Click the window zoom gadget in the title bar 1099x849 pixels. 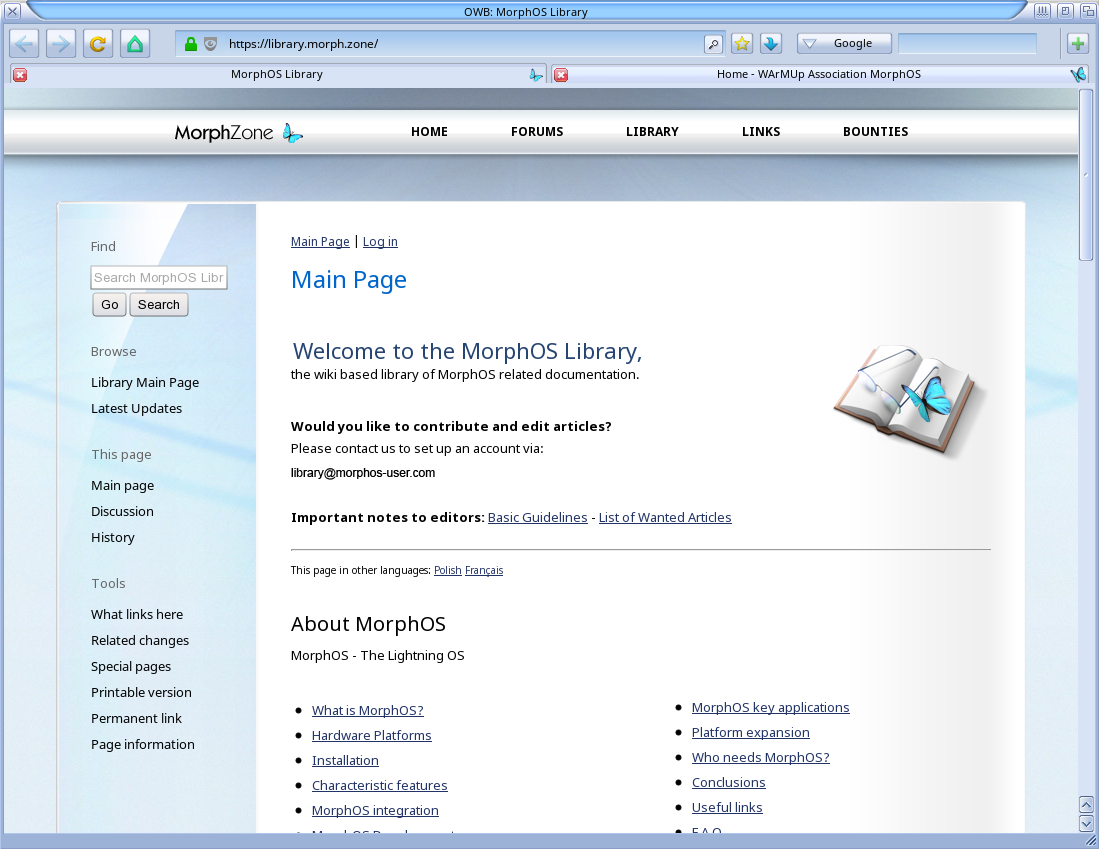coord(1065,11)
